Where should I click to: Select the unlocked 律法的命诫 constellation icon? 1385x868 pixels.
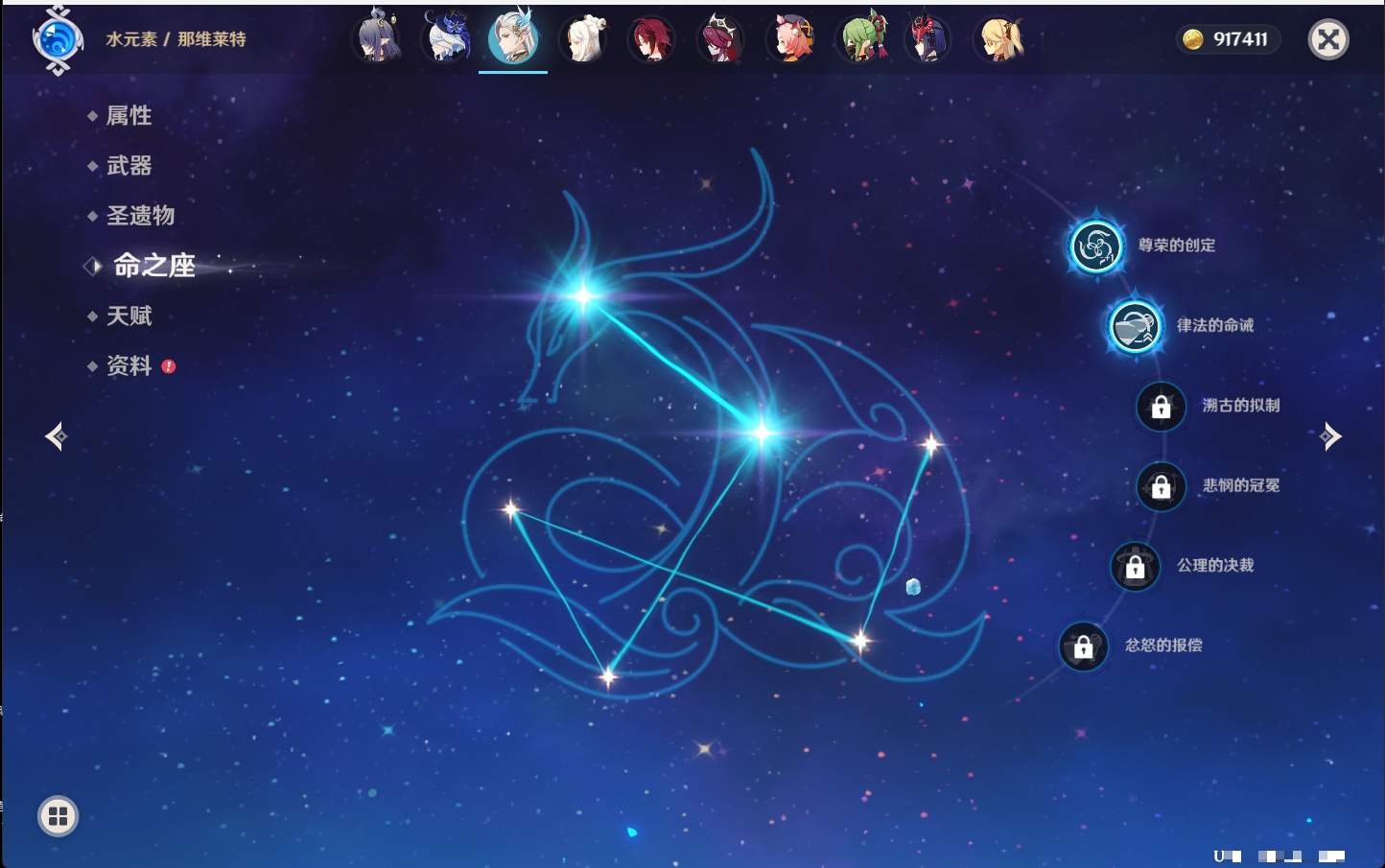tap(1135, 326)
